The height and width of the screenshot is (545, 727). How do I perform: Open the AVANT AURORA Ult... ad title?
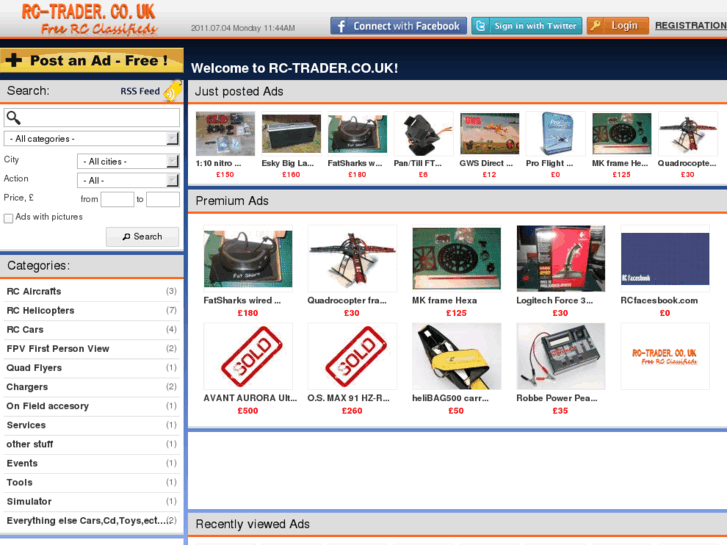click(x=250, y=398)
